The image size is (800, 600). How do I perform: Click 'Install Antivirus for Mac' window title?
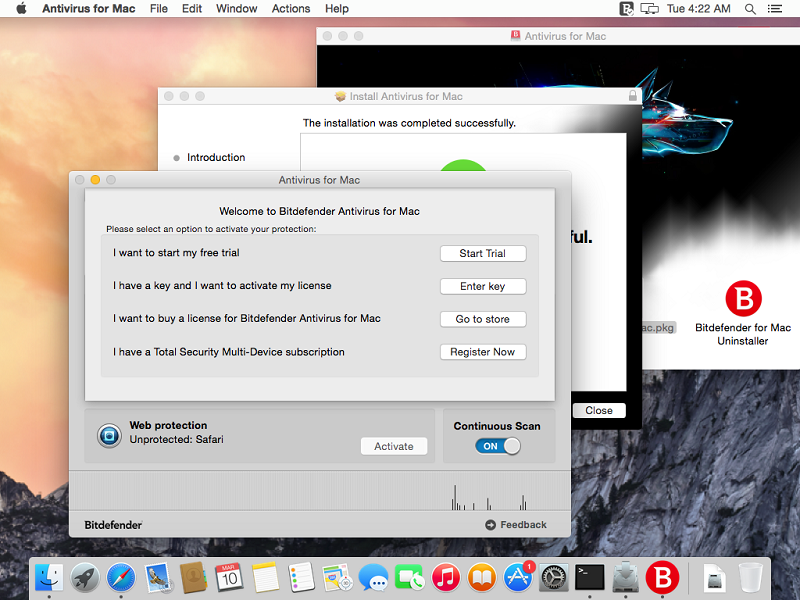pos(406,96)
